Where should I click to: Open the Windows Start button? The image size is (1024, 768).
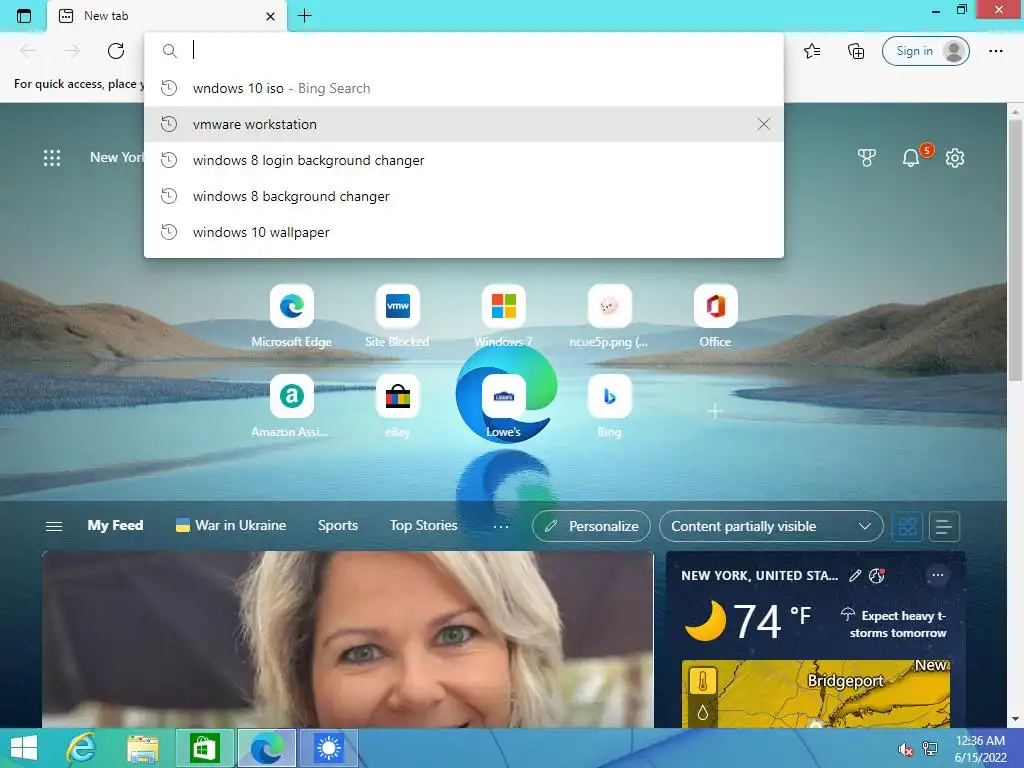pyautogui.click(x=24, y=748)
